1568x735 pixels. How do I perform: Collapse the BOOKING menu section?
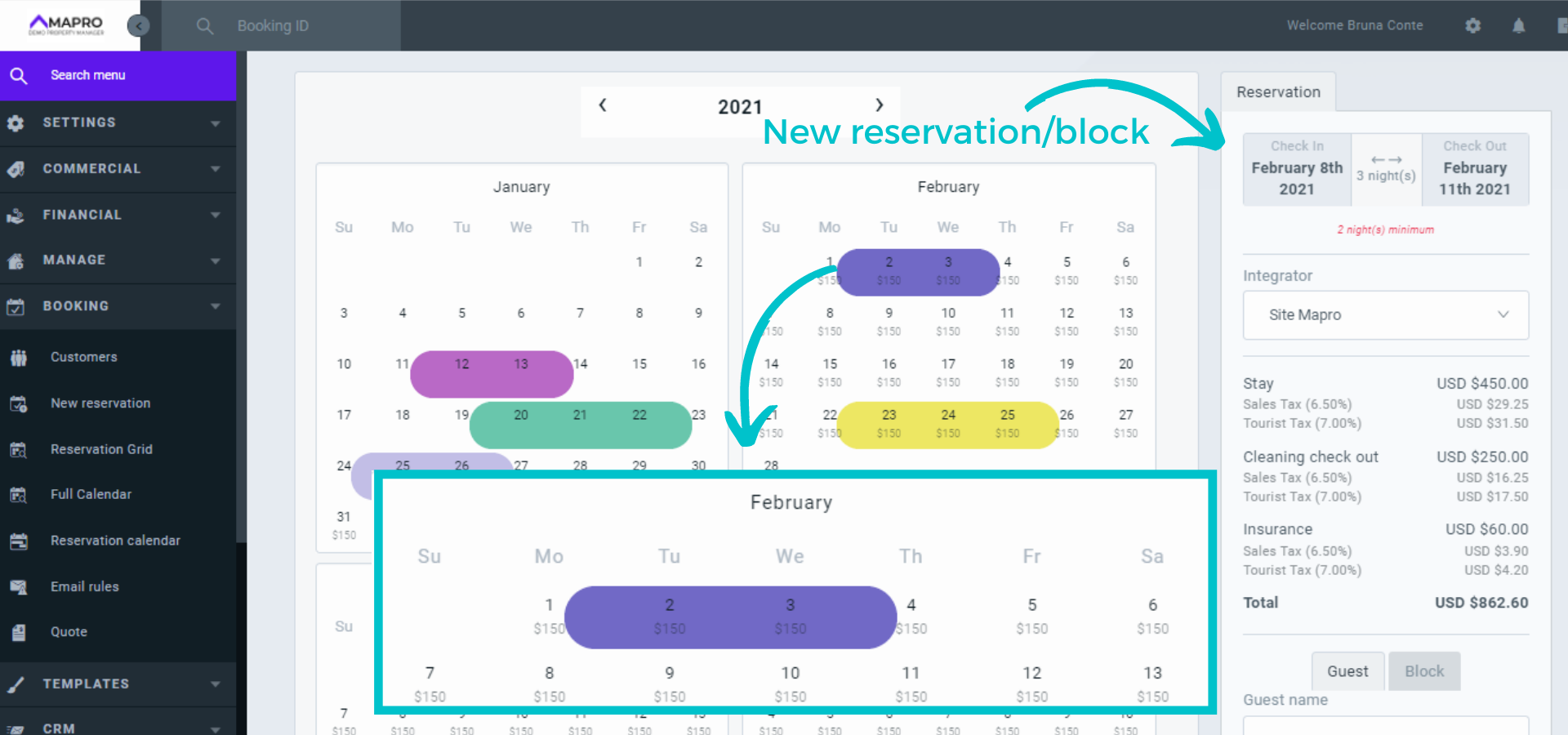tap(118, 306)
